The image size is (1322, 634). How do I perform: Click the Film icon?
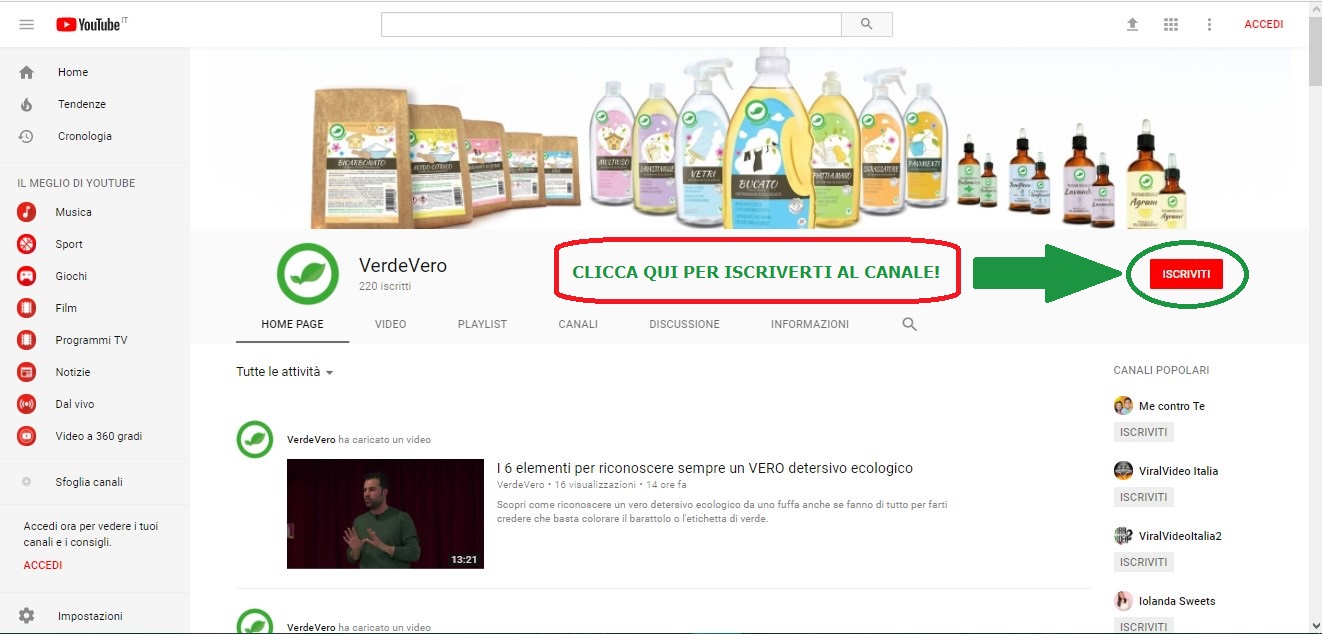click(x=27, y=308)
